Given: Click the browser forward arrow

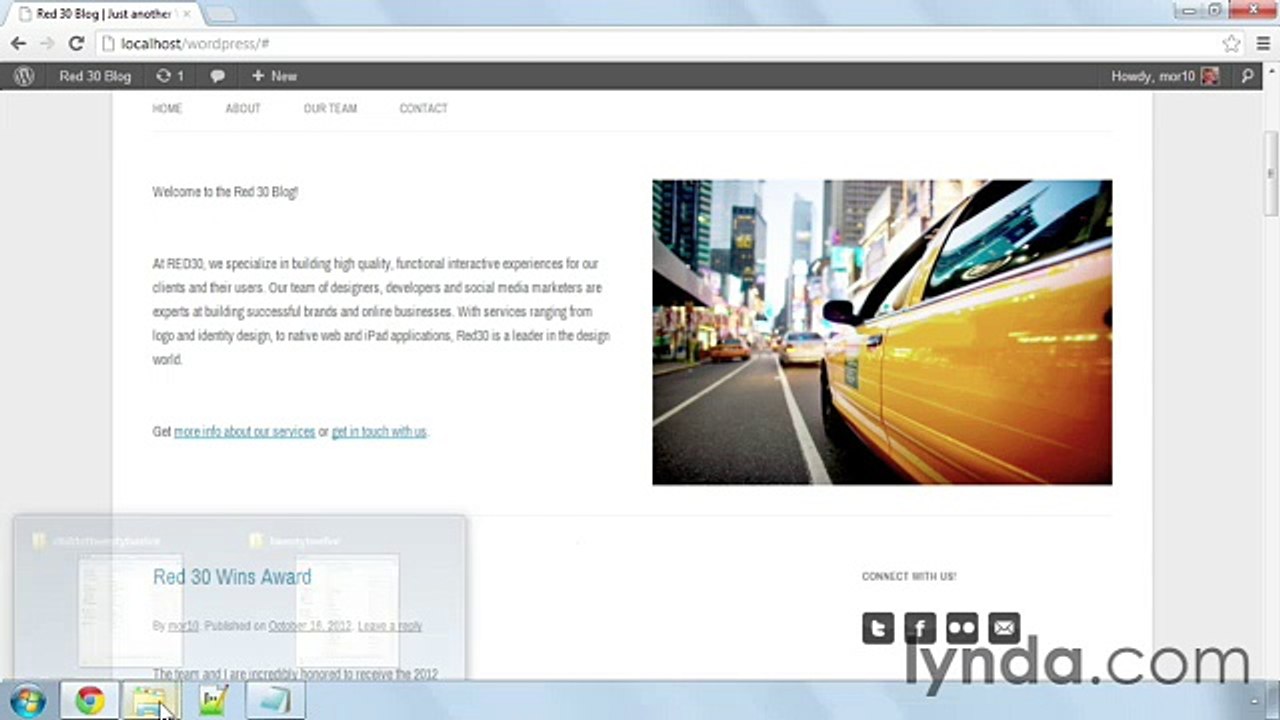Looking at the screenshot, I should (47, 44).
